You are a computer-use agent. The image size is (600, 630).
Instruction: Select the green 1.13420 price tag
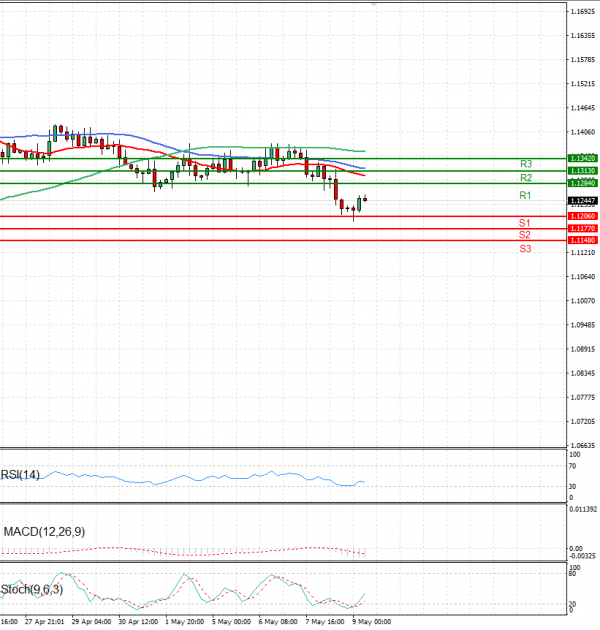tap(582, 158)
